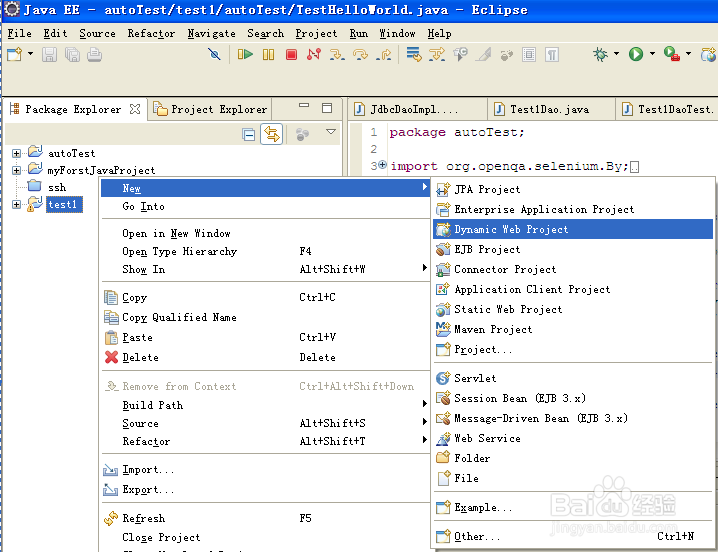Open Build Path submenu
Viewport: 718px width, 552px height.
pos(265,405)
